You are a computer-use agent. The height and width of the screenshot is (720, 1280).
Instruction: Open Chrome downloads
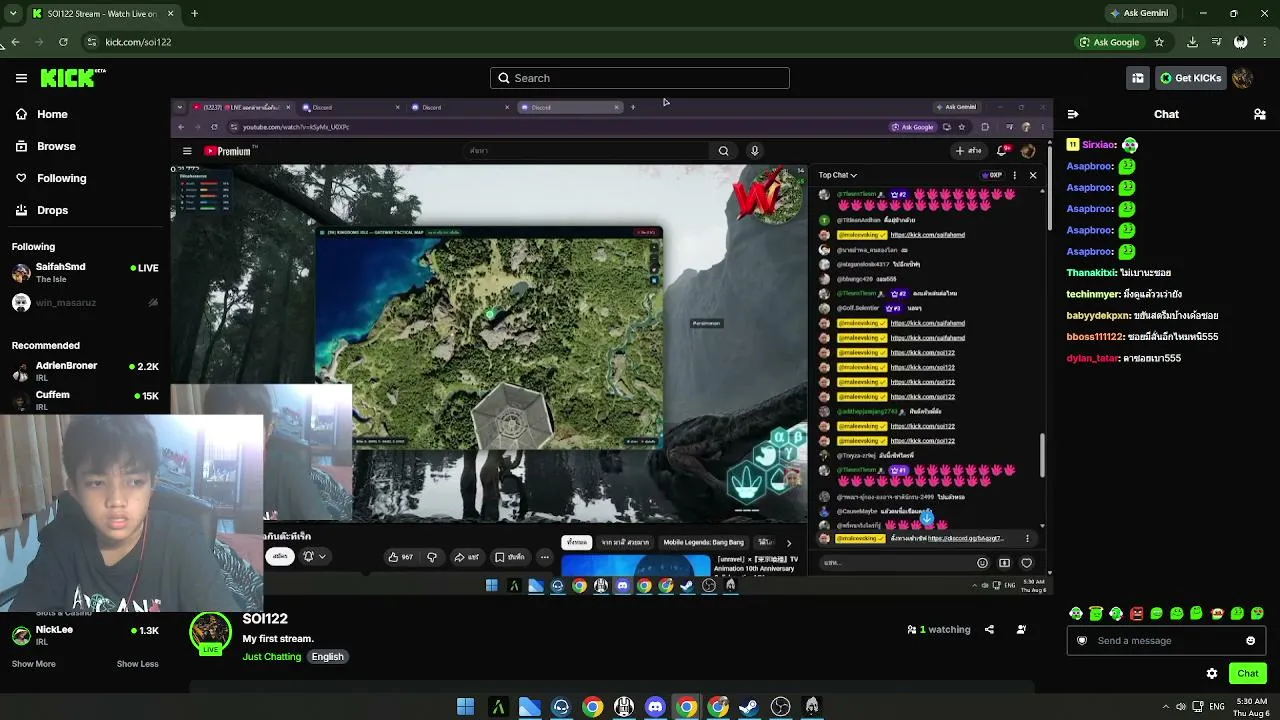[1192, 42]
